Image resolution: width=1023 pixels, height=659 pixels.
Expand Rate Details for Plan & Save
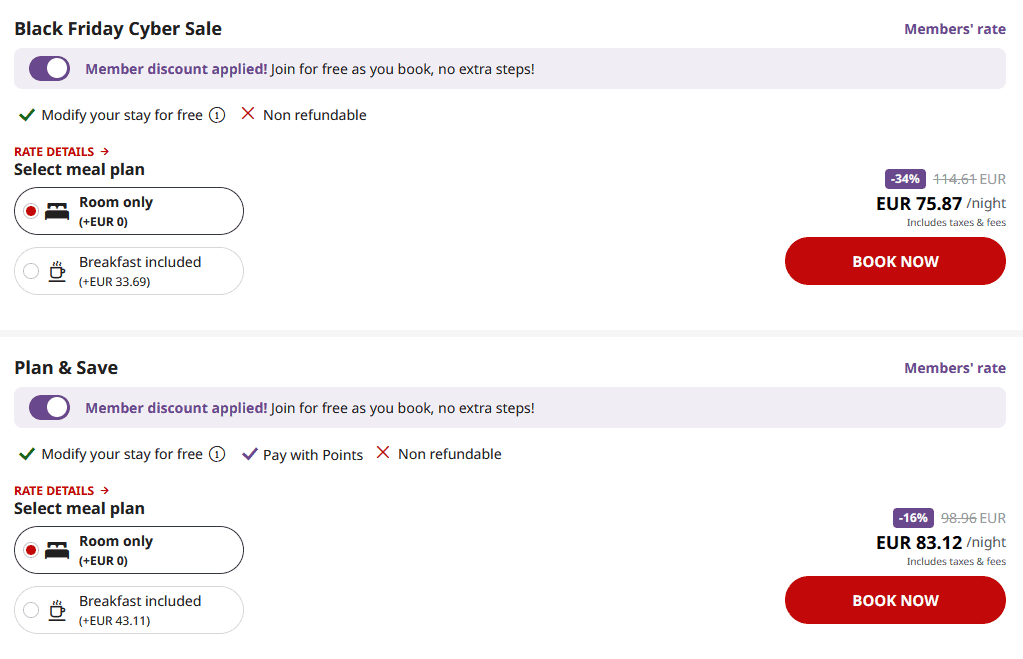point(61,491)
